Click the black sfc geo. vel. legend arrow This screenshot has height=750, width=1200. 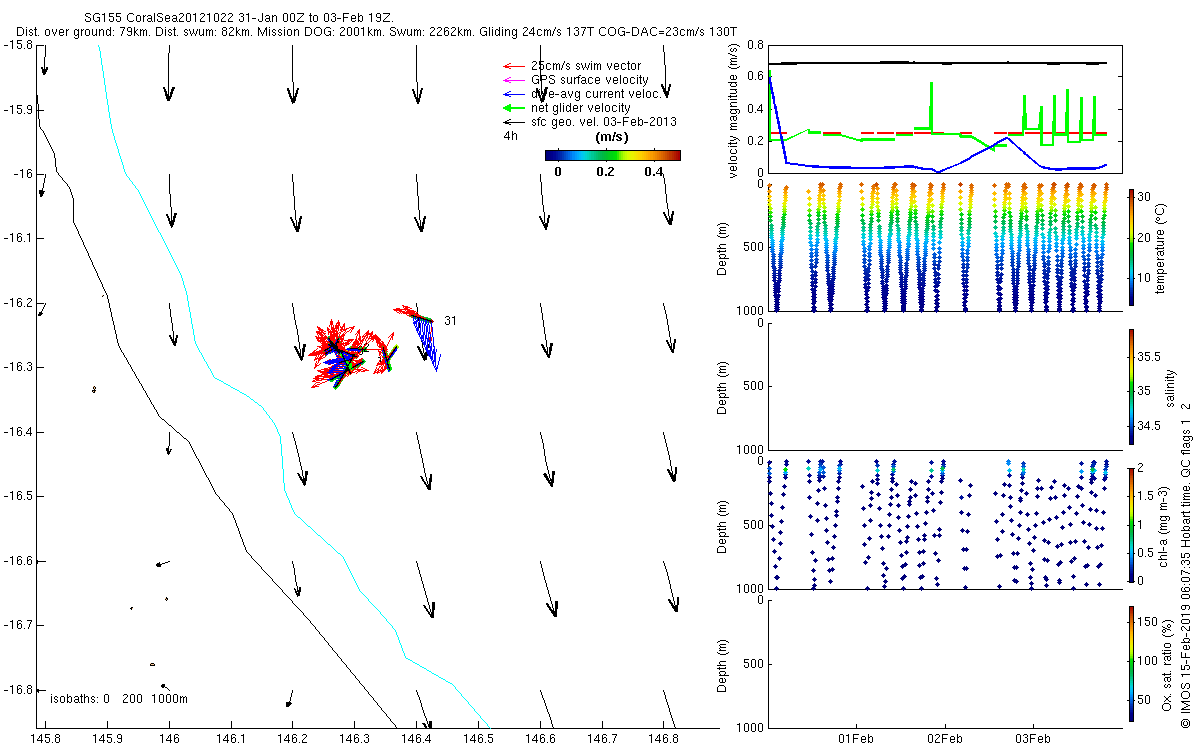coord(515,122)
